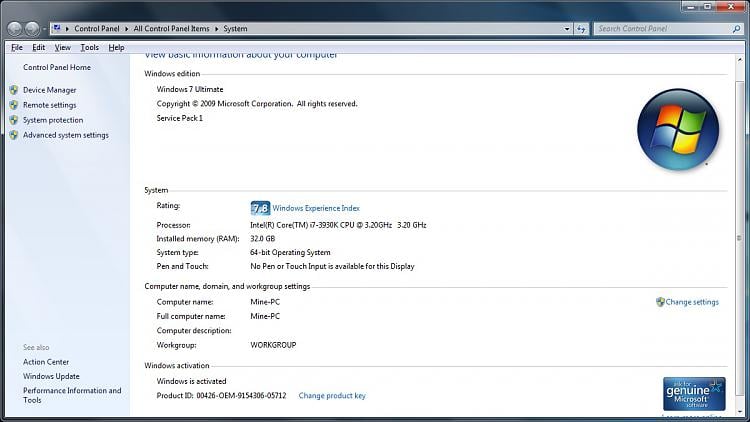Go to Control Panel breadcrumb
The width and height of the screenshot is (750, 422).
97,29
